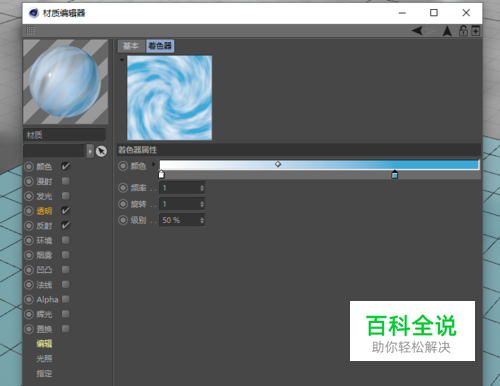
Task: Select the Alpha channel label
Action: [x=47, y=299]
